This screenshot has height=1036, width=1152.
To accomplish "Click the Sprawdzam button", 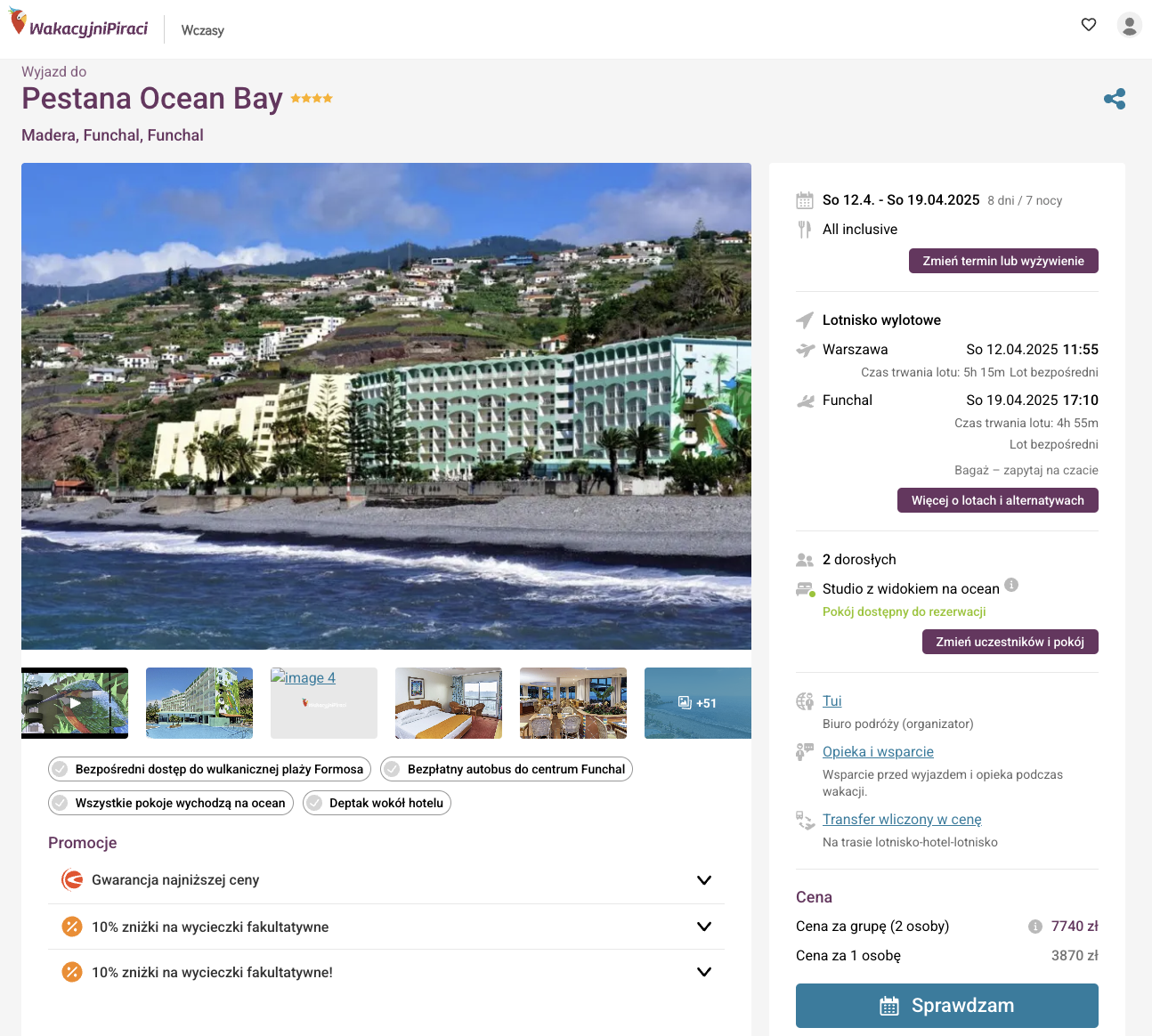I will pos(947,1006).
